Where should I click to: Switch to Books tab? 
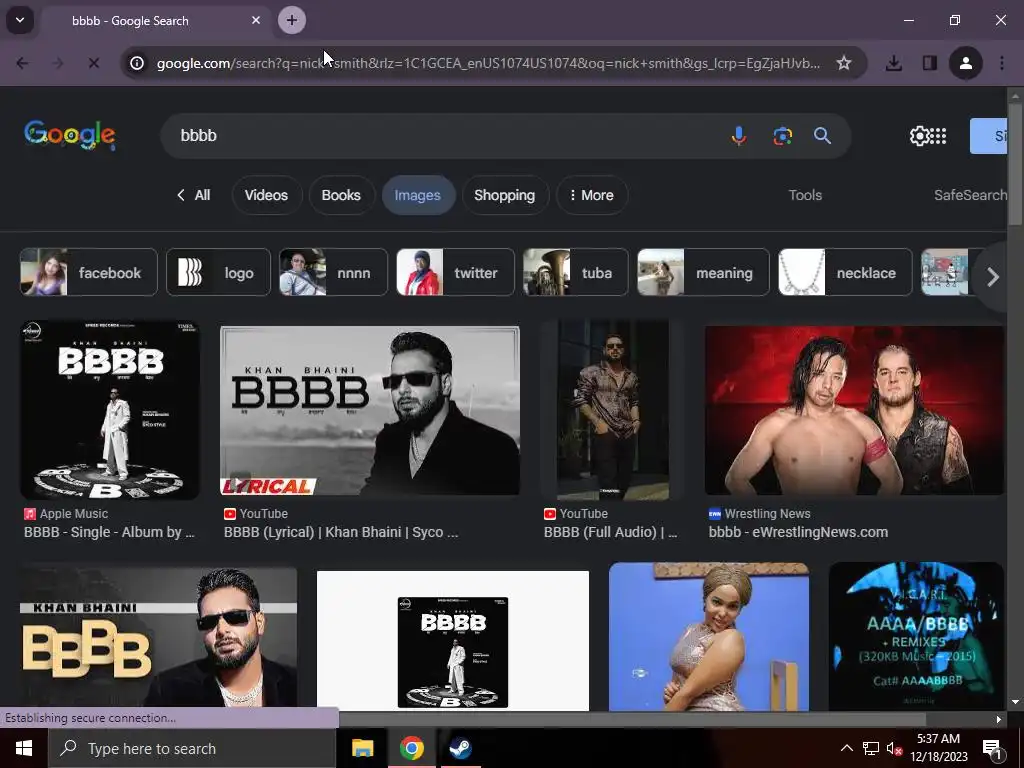pyautogui.click(x=341, y=195)
